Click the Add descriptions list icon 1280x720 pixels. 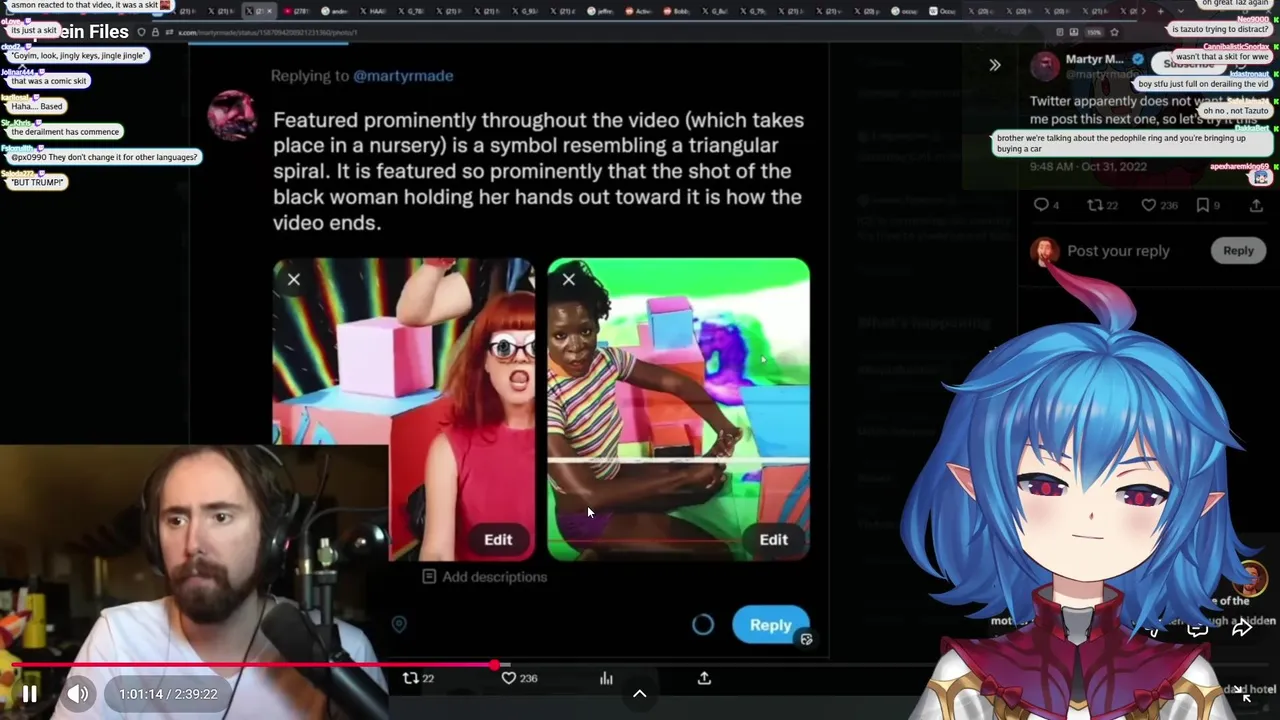(429, 577)
